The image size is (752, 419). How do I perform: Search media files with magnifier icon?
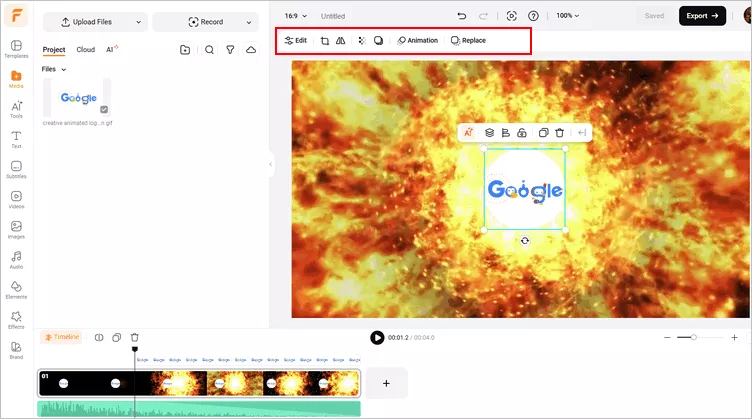coord(210,49)
